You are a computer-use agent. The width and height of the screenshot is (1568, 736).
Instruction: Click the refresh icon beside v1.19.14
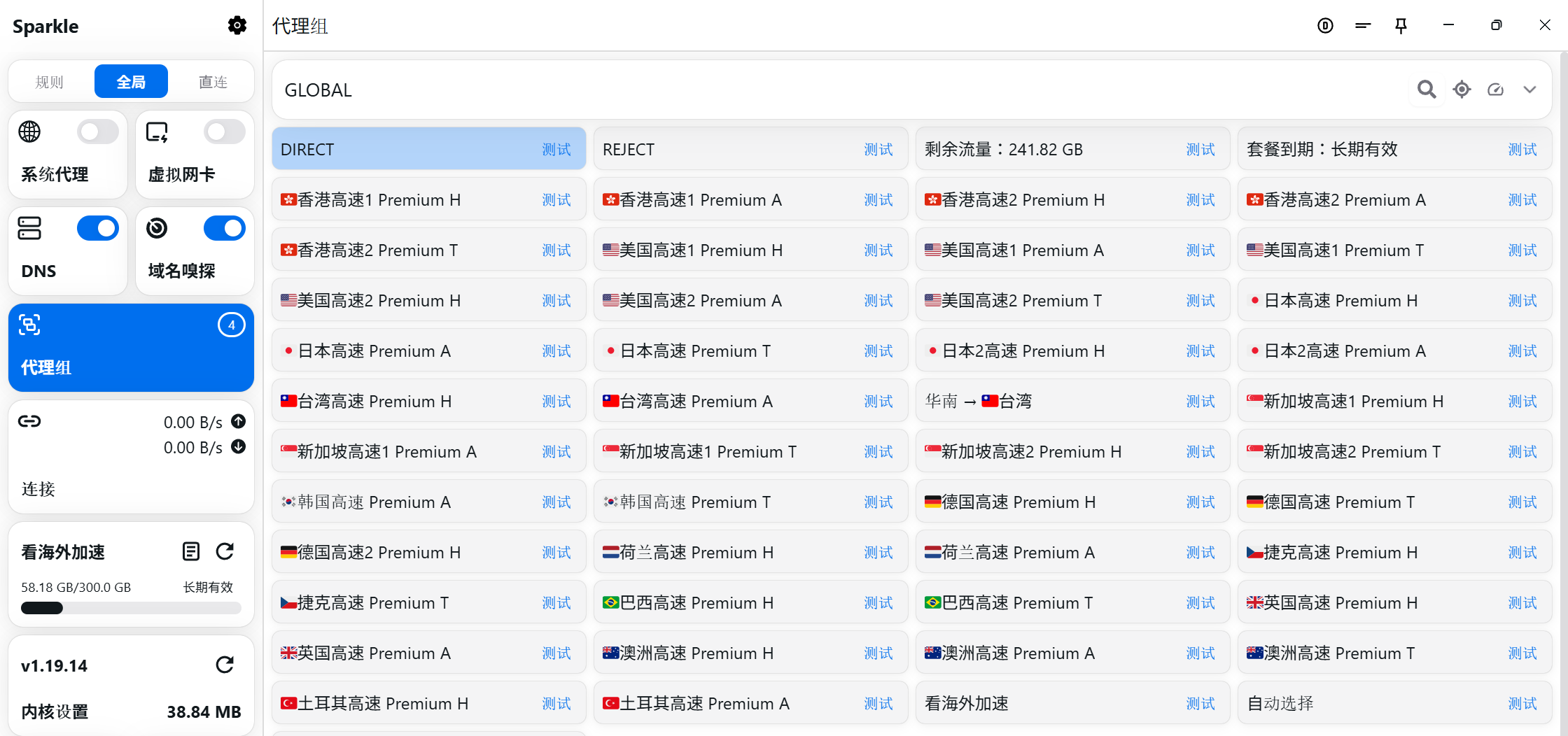225,665
